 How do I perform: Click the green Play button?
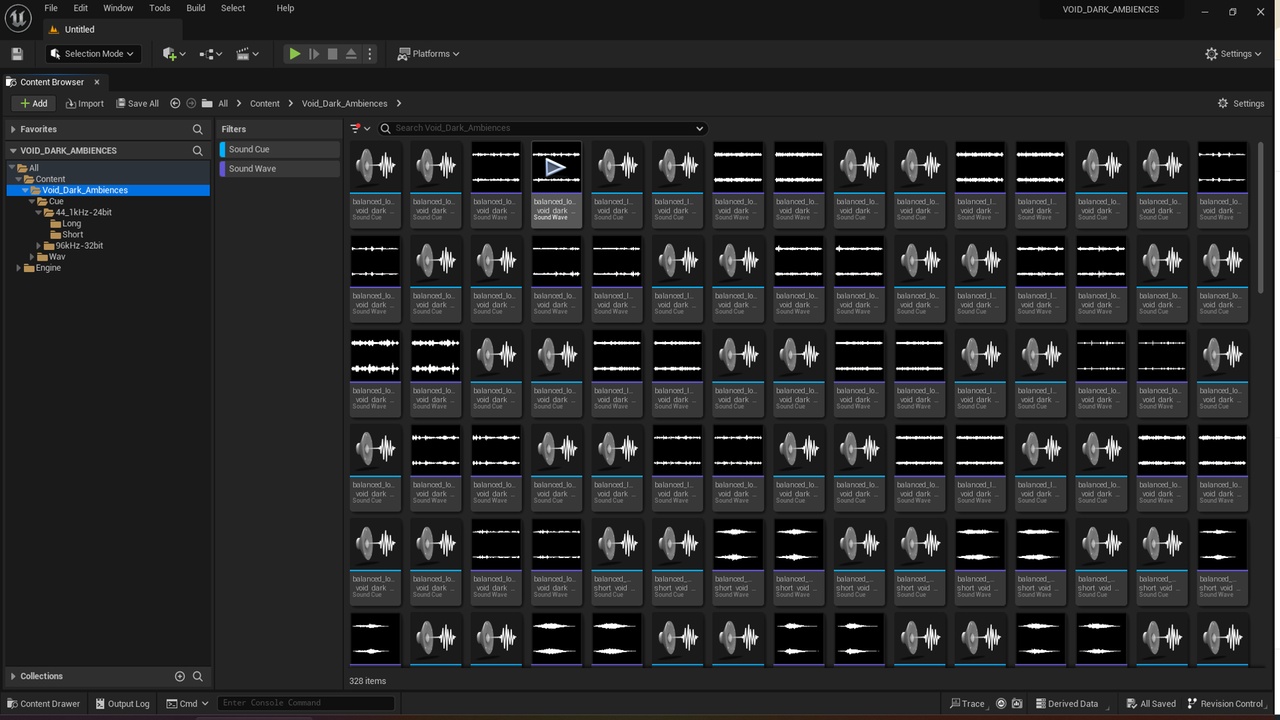click(295, 54)
